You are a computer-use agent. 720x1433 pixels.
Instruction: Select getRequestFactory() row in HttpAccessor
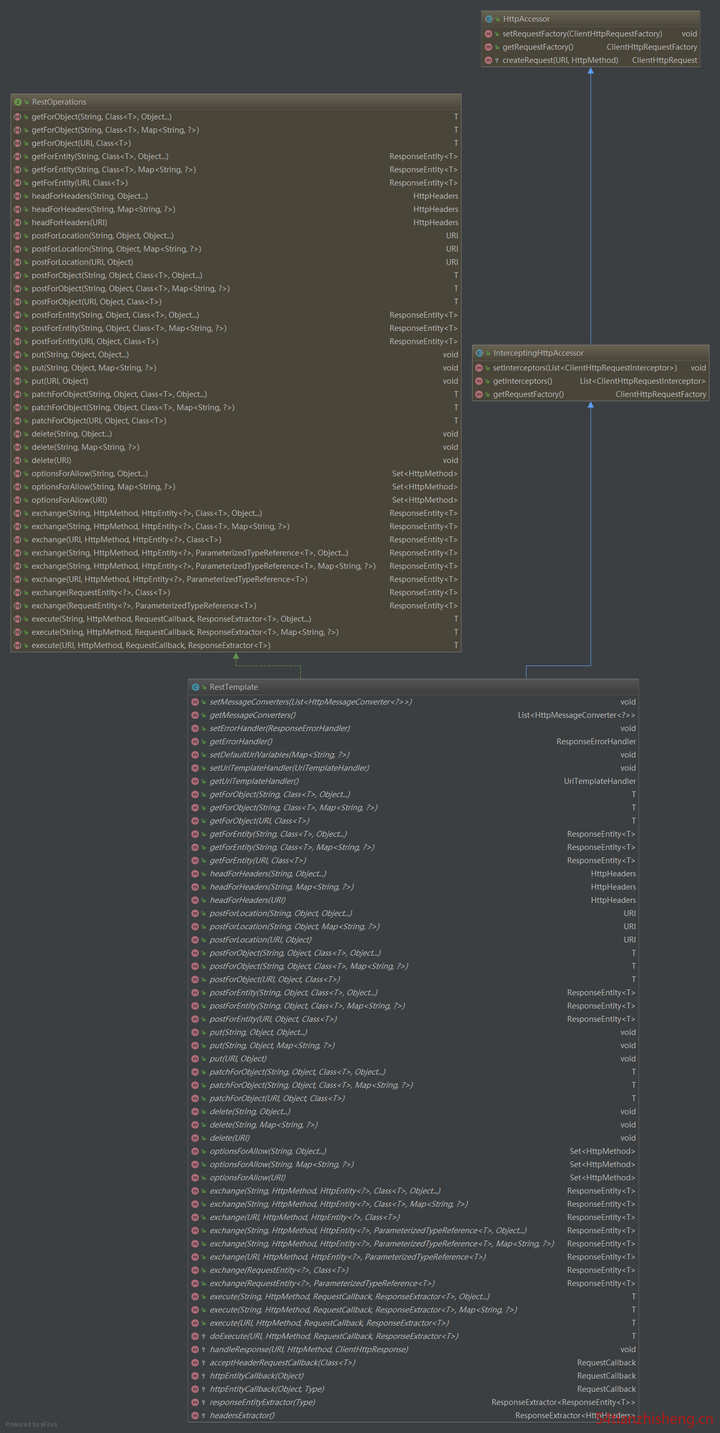click(x=590, y=47)
